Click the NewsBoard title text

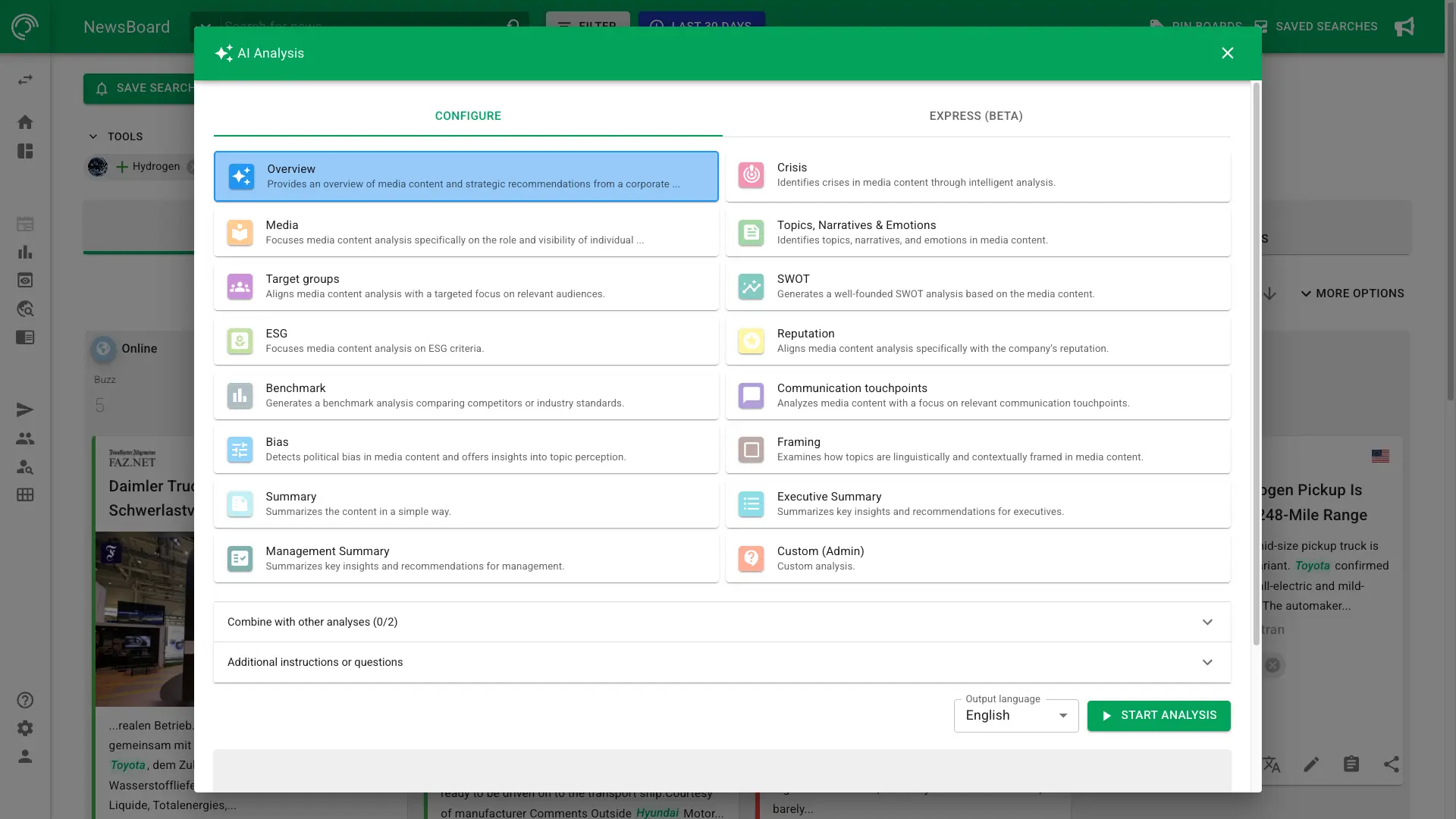127,27
